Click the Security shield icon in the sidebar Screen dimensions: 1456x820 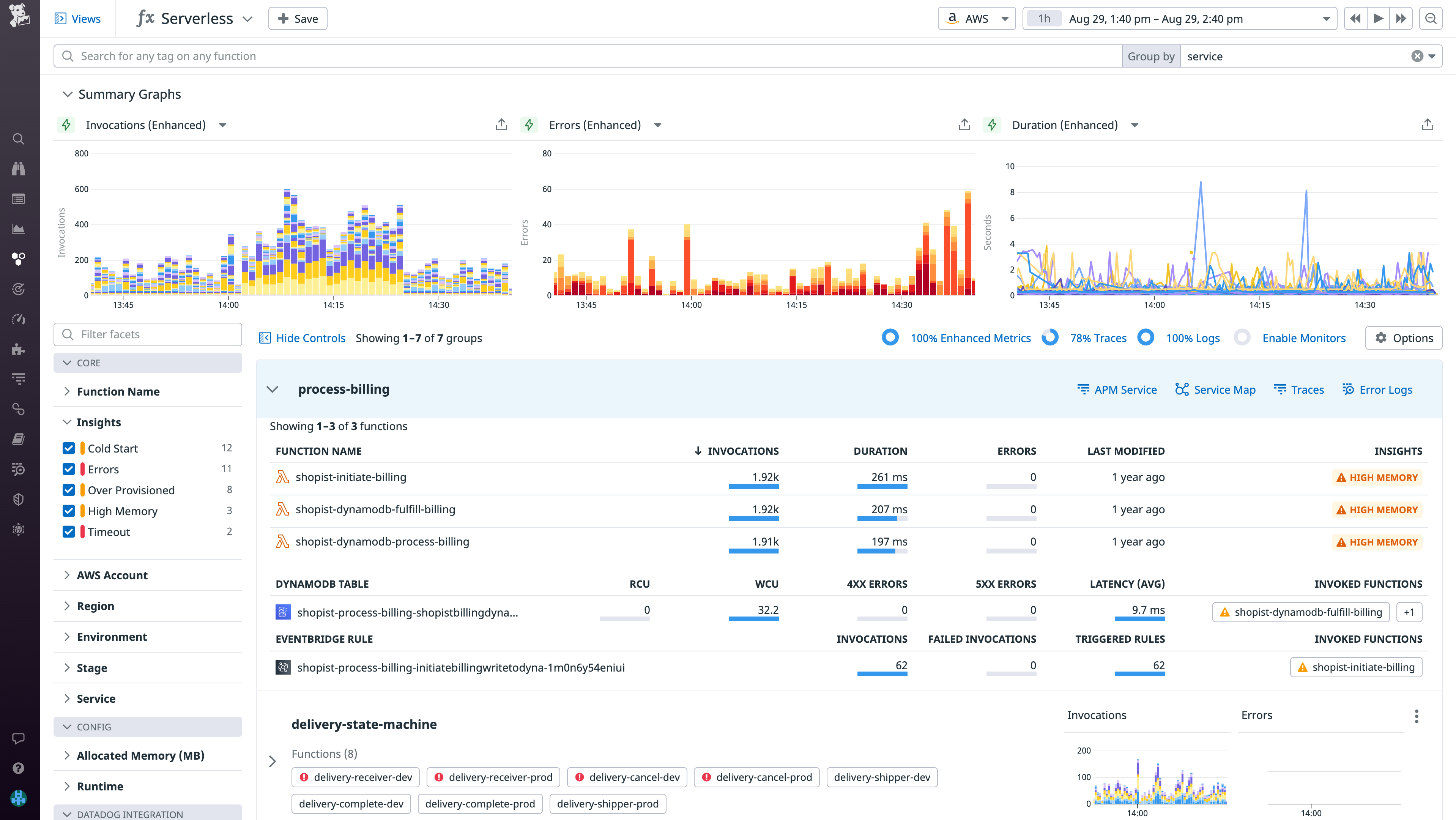coord(19,499)
